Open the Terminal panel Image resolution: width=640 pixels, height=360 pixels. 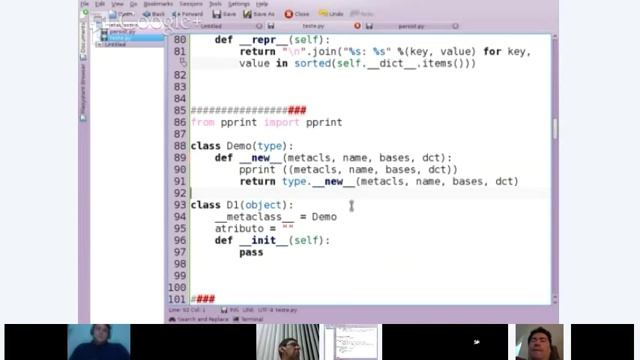[249, 319]
